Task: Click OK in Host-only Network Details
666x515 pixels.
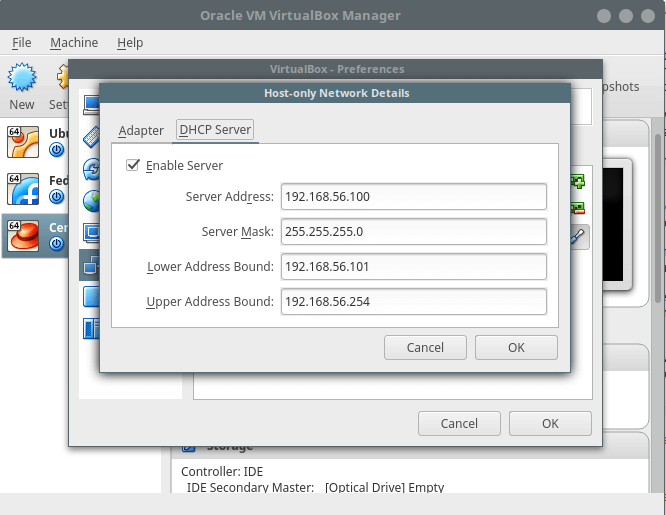Action: [x=515, y=348]
